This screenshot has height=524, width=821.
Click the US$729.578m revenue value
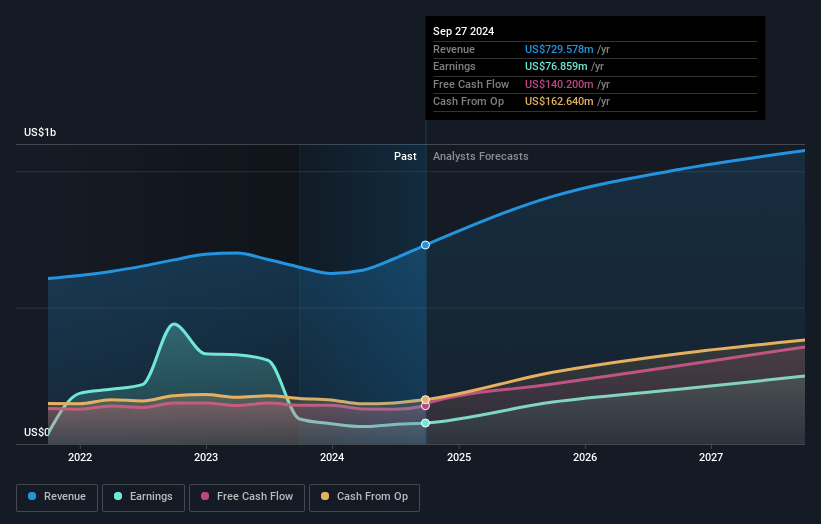coord(559,49)
